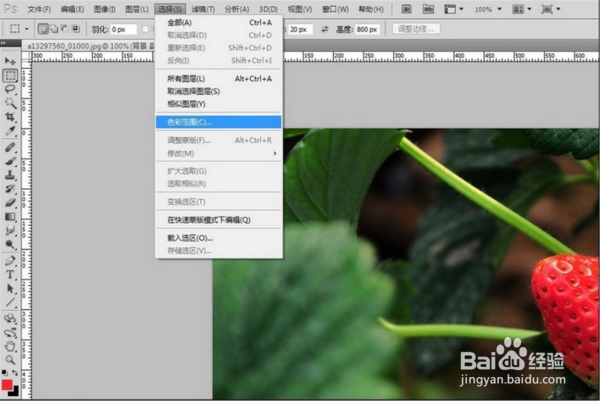Choose 相似图层(Y) menu entry

coord(219,104)
